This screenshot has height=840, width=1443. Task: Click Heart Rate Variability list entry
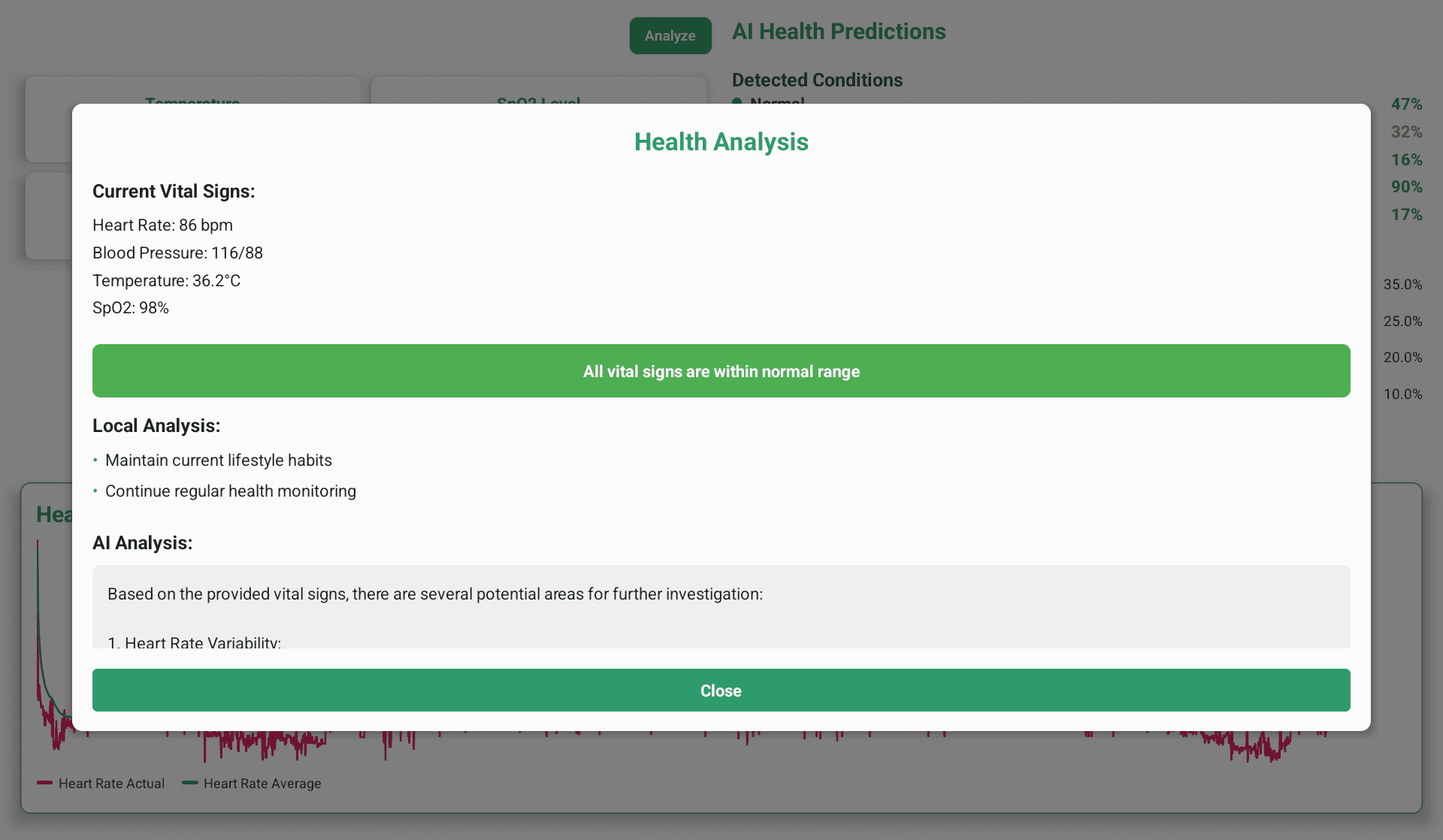(x=194, y=642)
